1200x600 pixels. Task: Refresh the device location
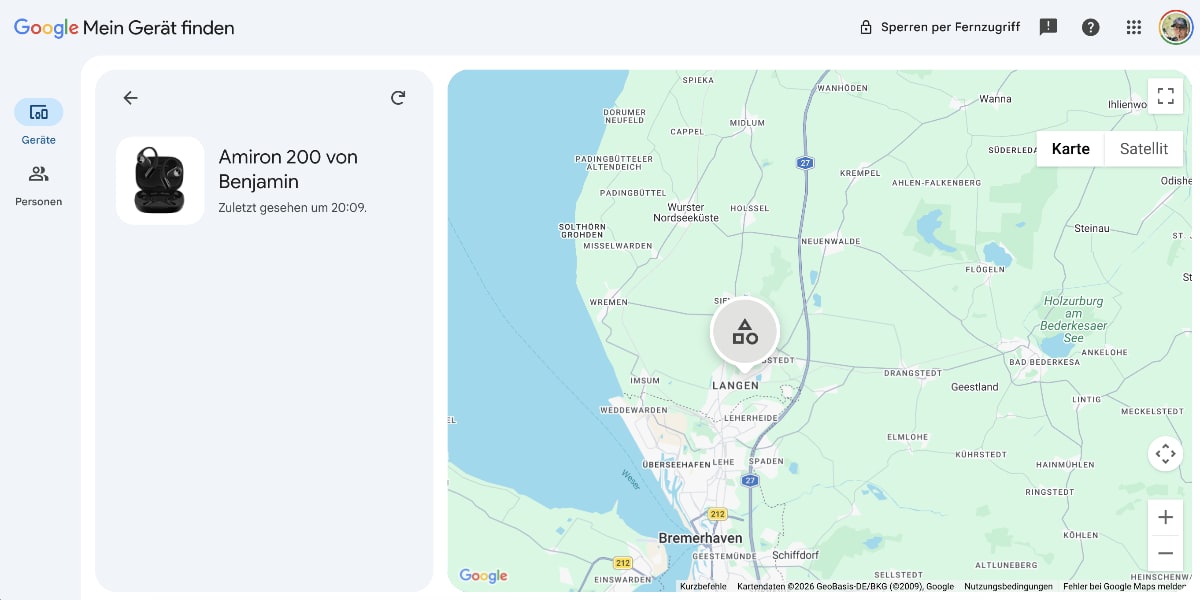pos(398,98)
